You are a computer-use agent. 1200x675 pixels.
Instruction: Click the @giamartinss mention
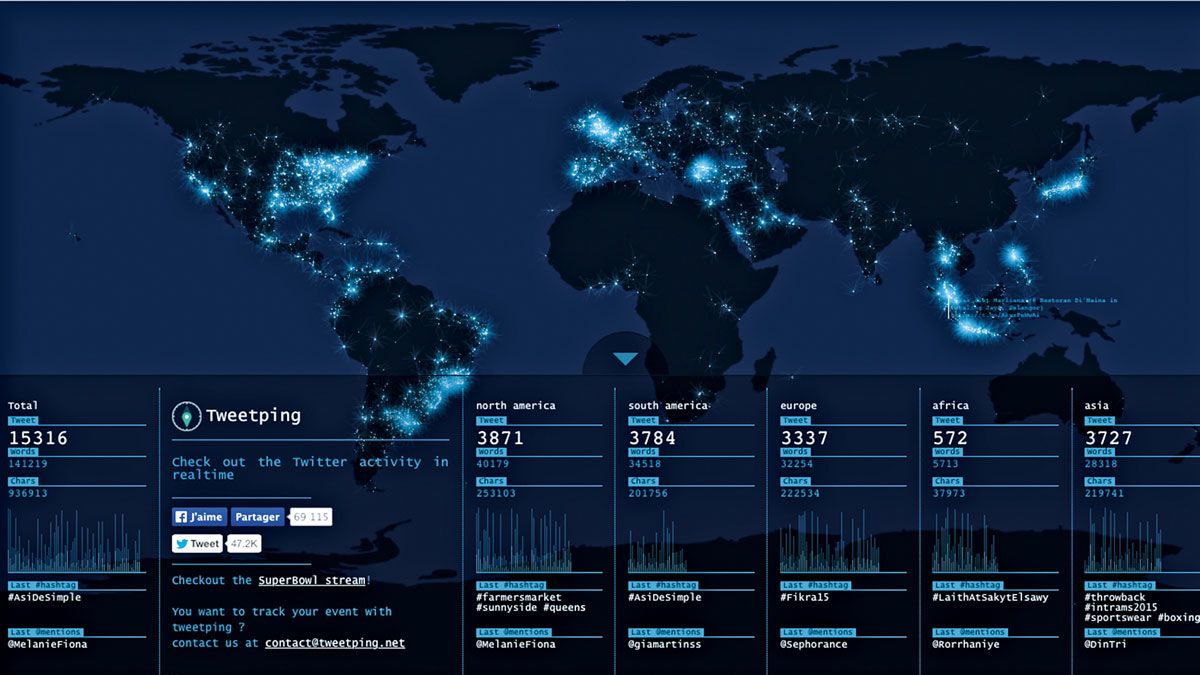665,644
